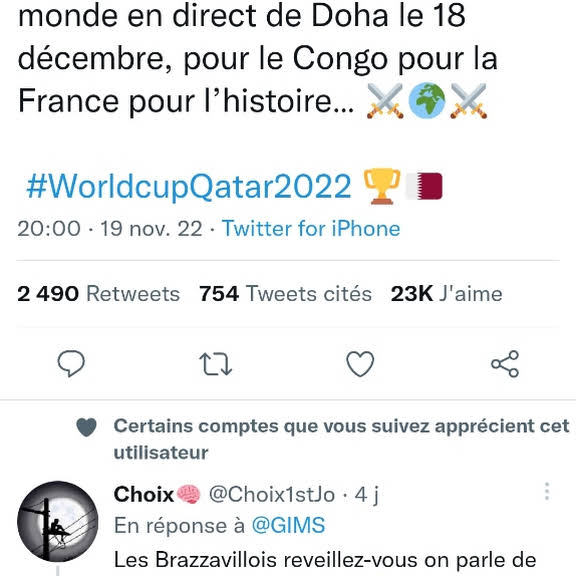Tap the retweet arrows icon
Image resolution: width=576 pixels, height=576 pixels.
point(216,364)
